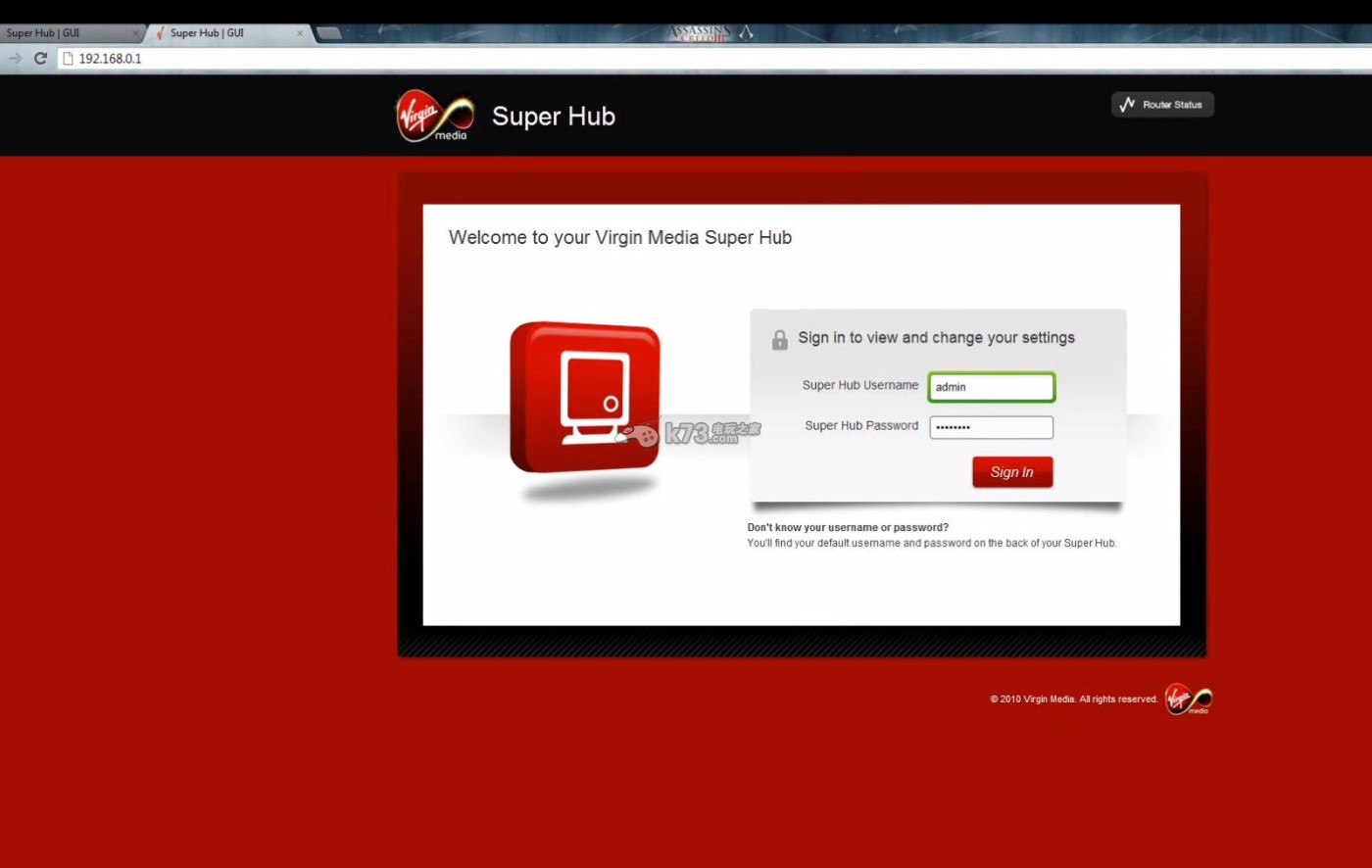This screenshot has height=868, width=1372.
Task: Select the active Super Hub GUI tab
Action: coord(218,33)
